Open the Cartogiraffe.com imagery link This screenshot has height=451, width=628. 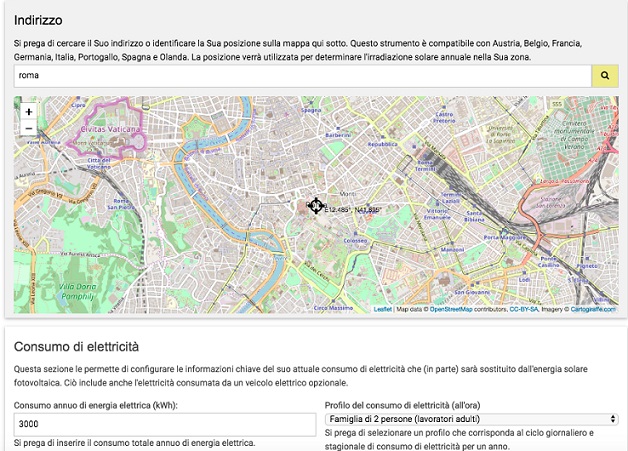pos(593,309)
